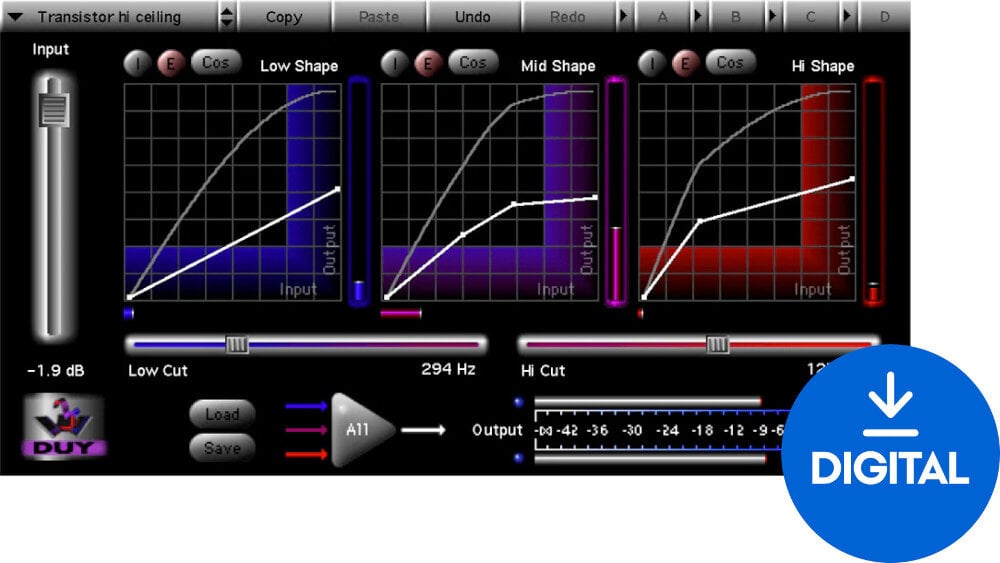
Task: Select comparison slot D
Action: 884,17
